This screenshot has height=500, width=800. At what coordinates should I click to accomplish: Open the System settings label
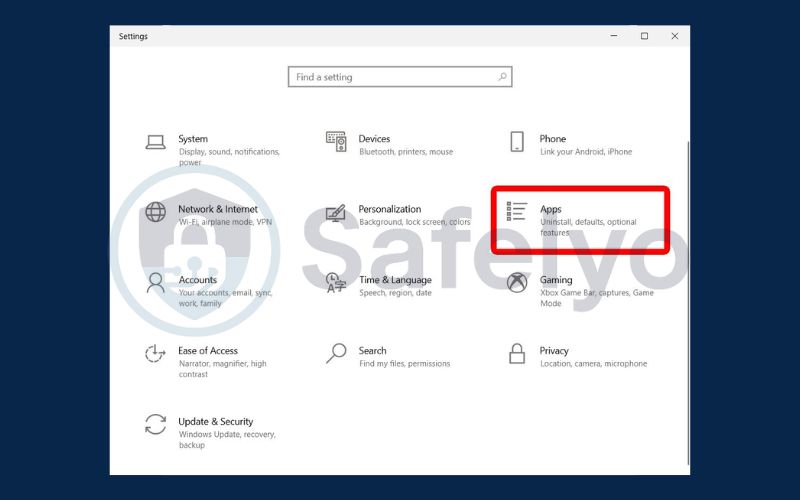(193, 139)
